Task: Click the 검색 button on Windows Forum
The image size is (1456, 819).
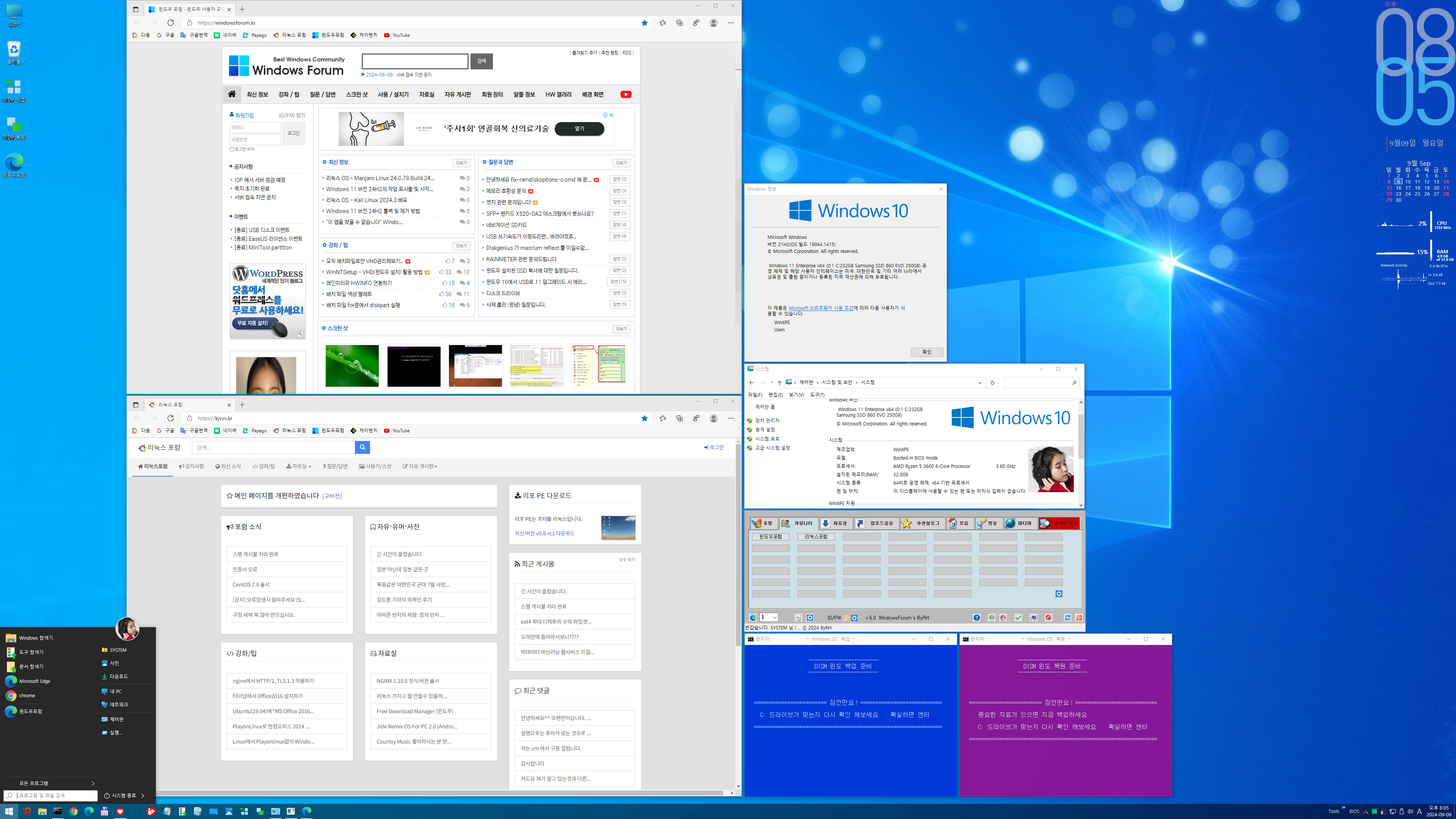Action: point(482,61)
